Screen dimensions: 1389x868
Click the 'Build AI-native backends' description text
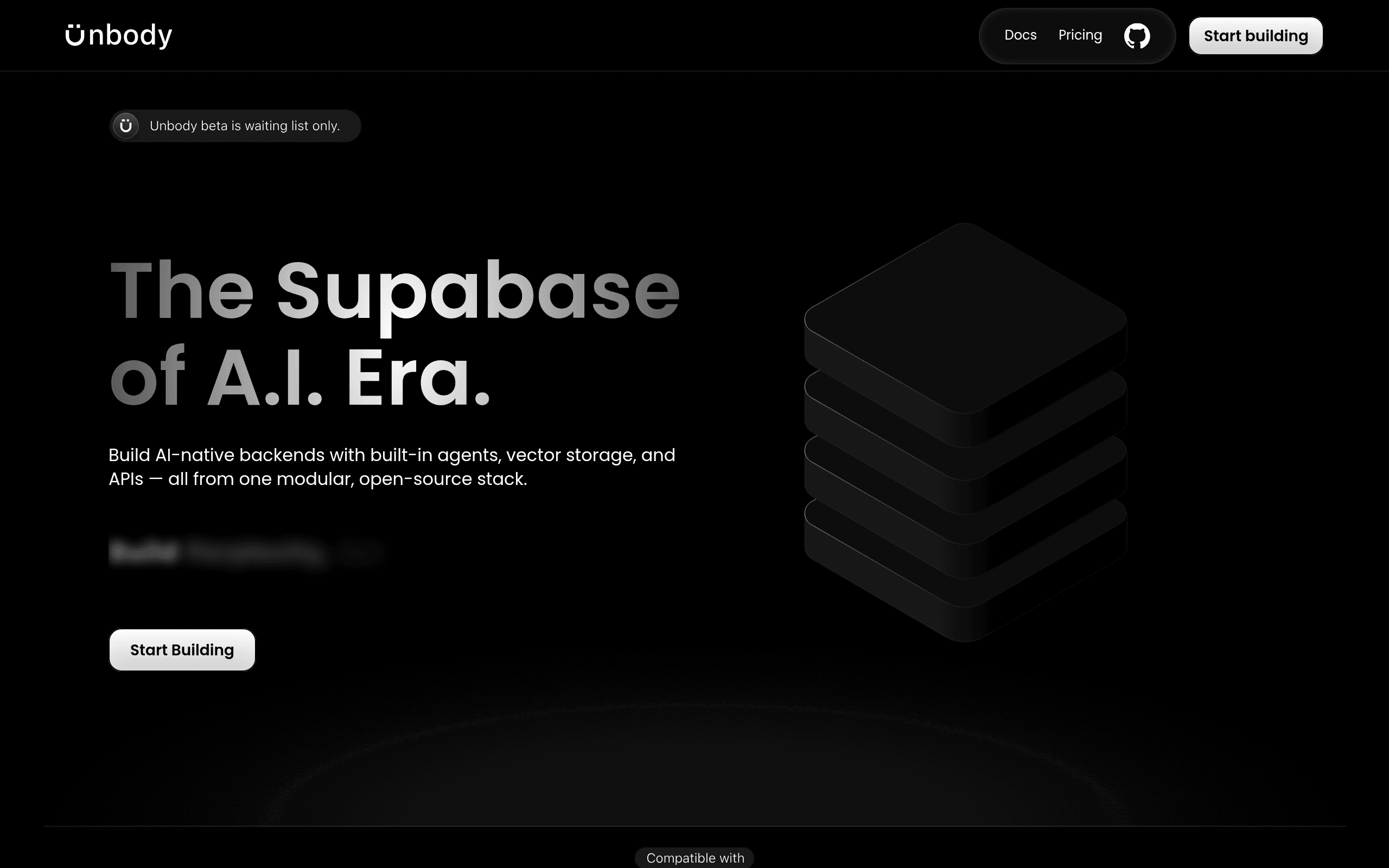[x=392, y=467]
